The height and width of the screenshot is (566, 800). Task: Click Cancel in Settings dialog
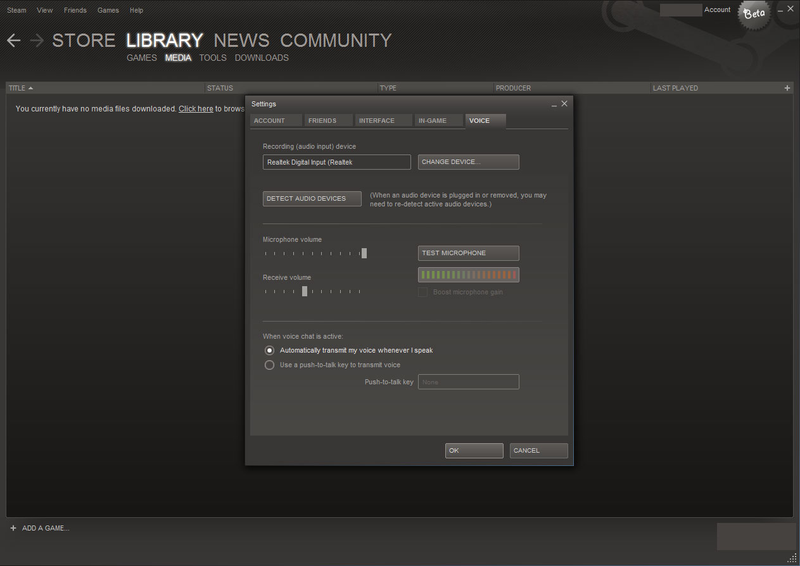538,451
